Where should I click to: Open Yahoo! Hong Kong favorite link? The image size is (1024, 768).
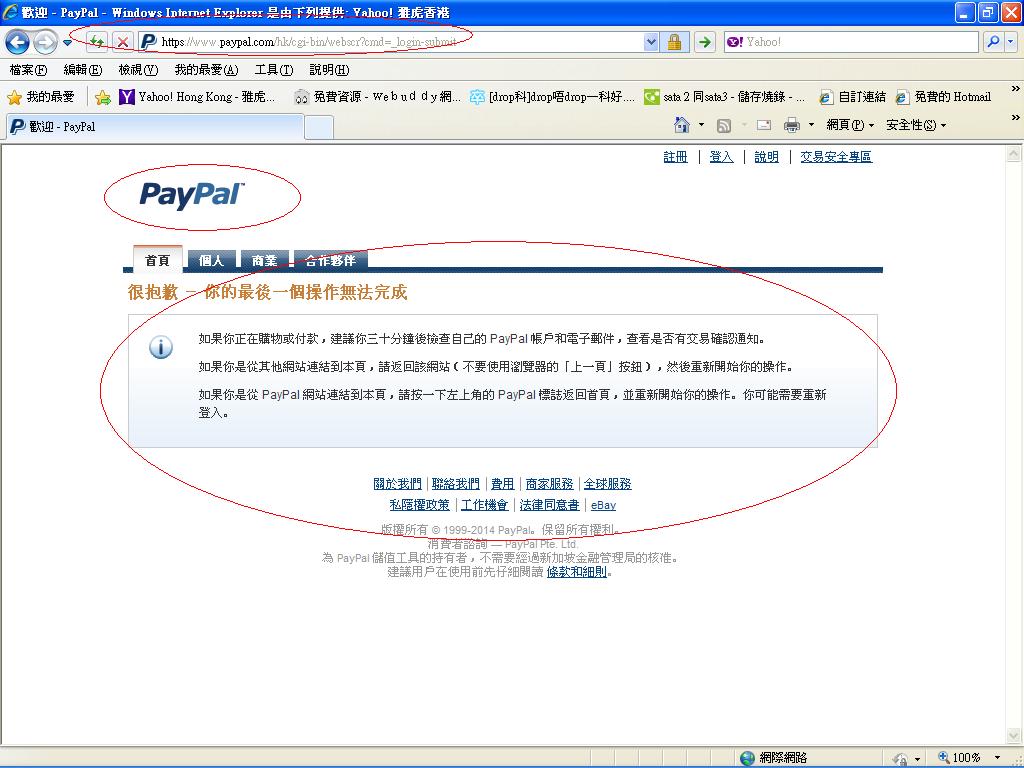tap(197, 97)
